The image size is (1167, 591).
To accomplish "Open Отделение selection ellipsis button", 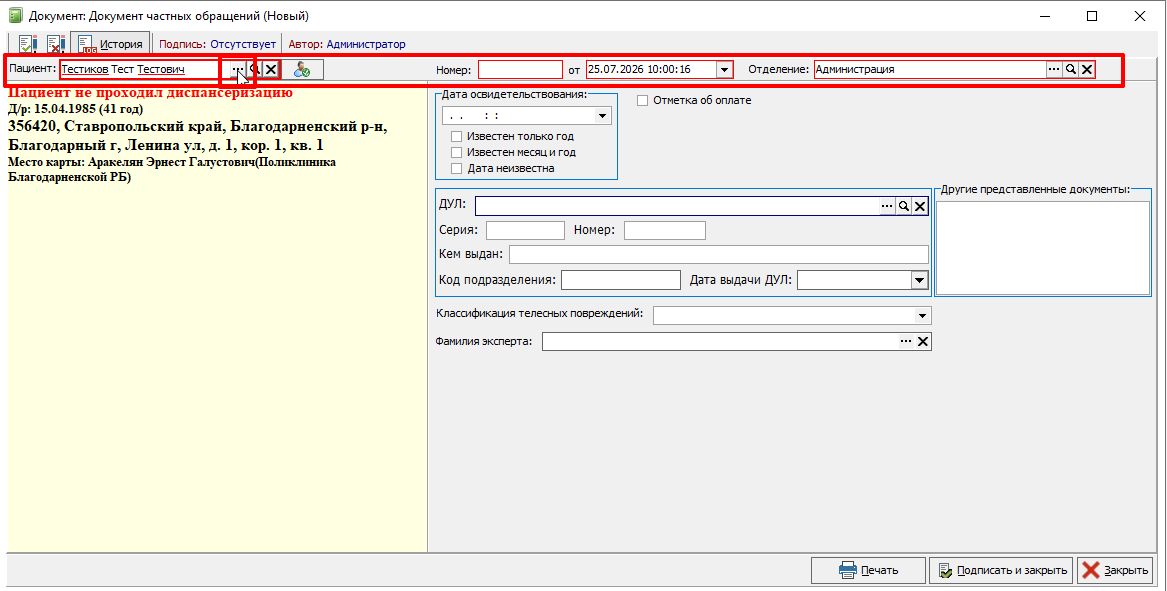I will tap(1054, 69).
